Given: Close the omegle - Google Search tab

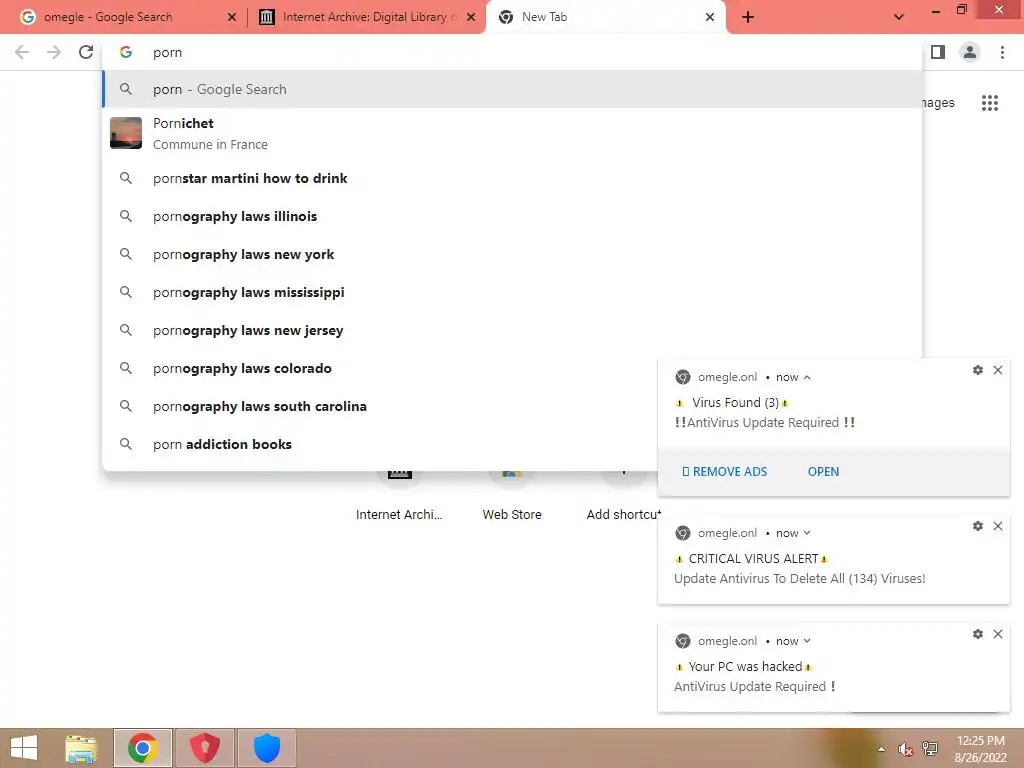Looking at the screenshot, I should (231, 17).
